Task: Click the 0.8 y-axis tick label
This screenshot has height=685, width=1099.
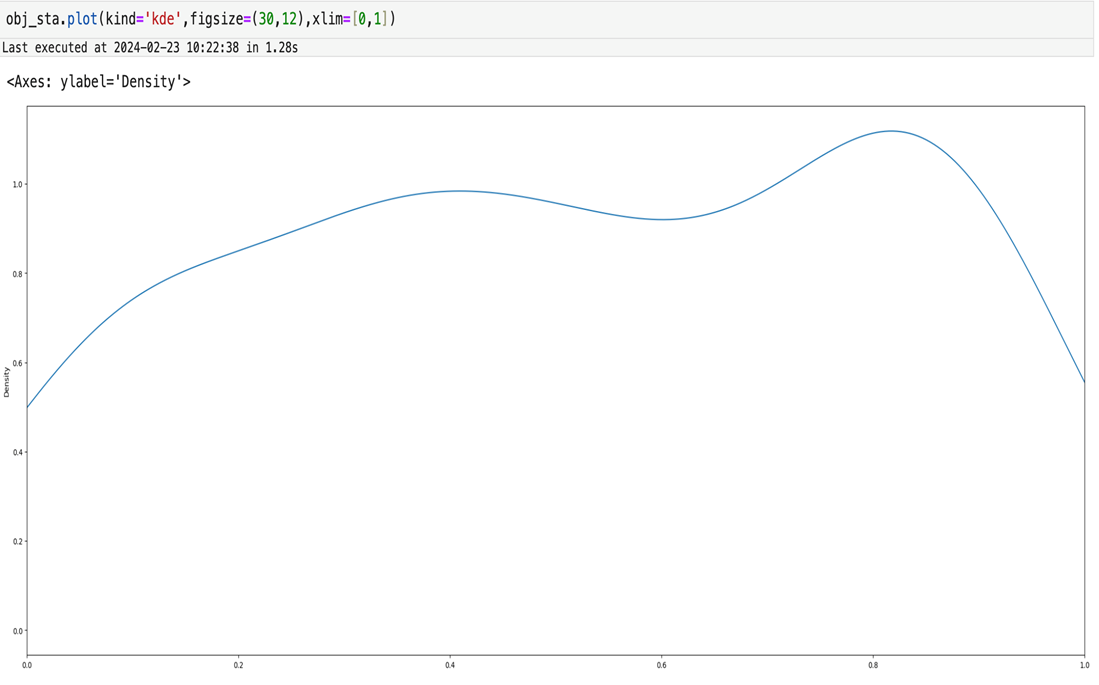Action: click(x=18, y=274)
